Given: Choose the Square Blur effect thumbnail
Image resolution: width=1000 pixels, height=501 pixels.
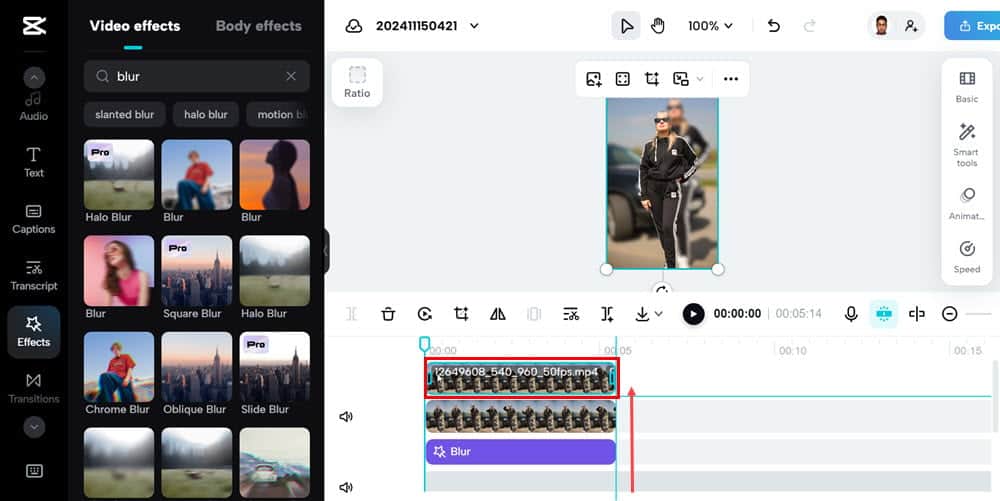Looking at the screenshot, I should tap(196, 272).
